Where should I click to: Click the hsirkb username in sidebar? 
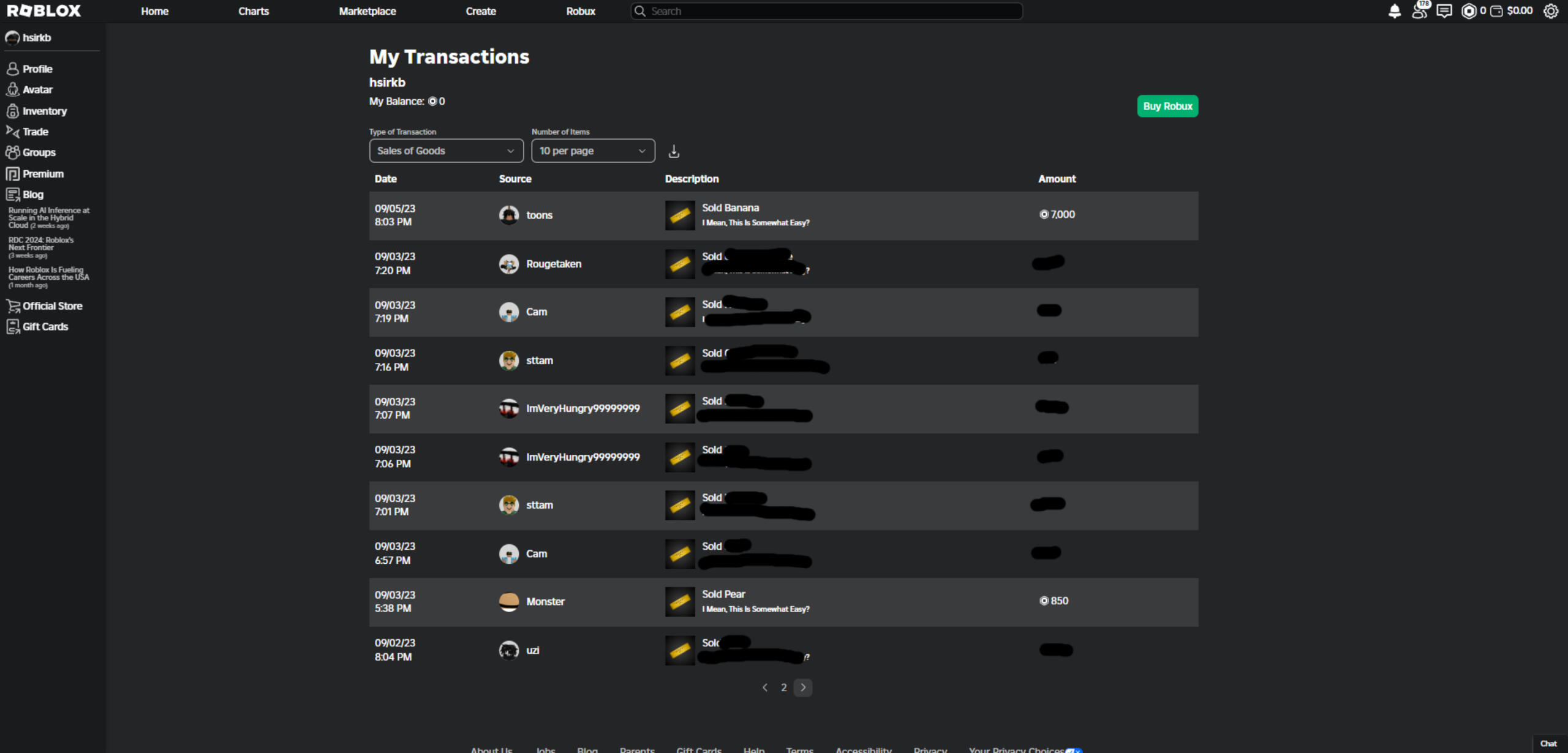click(37, 38)
